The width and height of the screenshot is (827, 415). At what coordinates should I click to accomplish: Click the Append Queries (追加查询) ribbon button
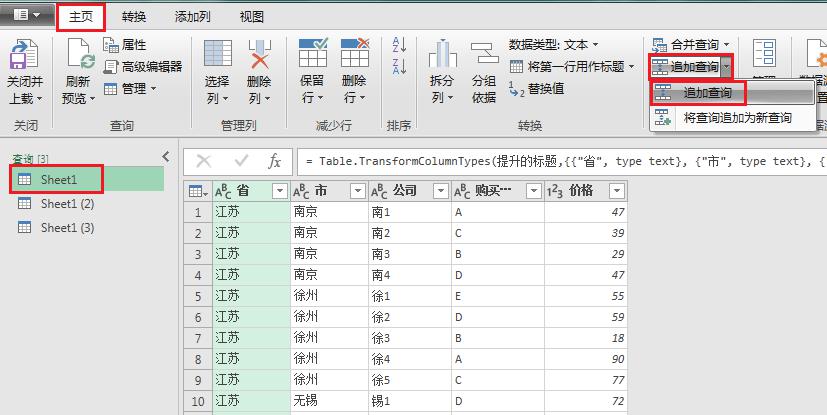coord(686,66)
